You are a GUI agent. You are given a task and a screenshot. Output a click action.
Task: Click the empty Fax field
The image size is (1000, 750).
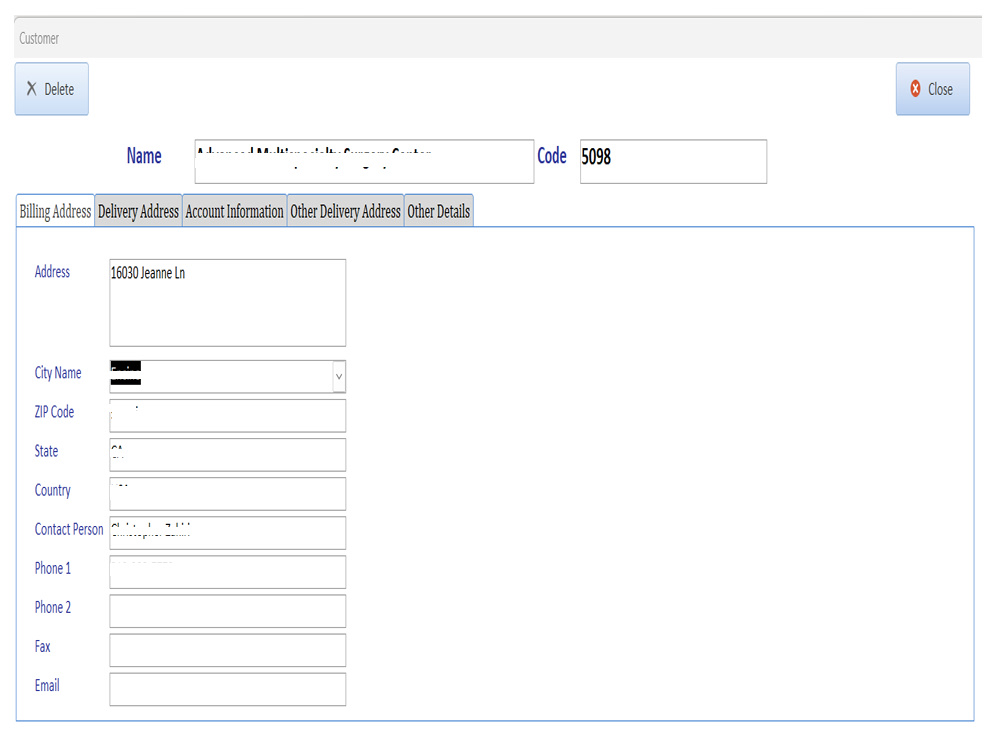[228, 650]
